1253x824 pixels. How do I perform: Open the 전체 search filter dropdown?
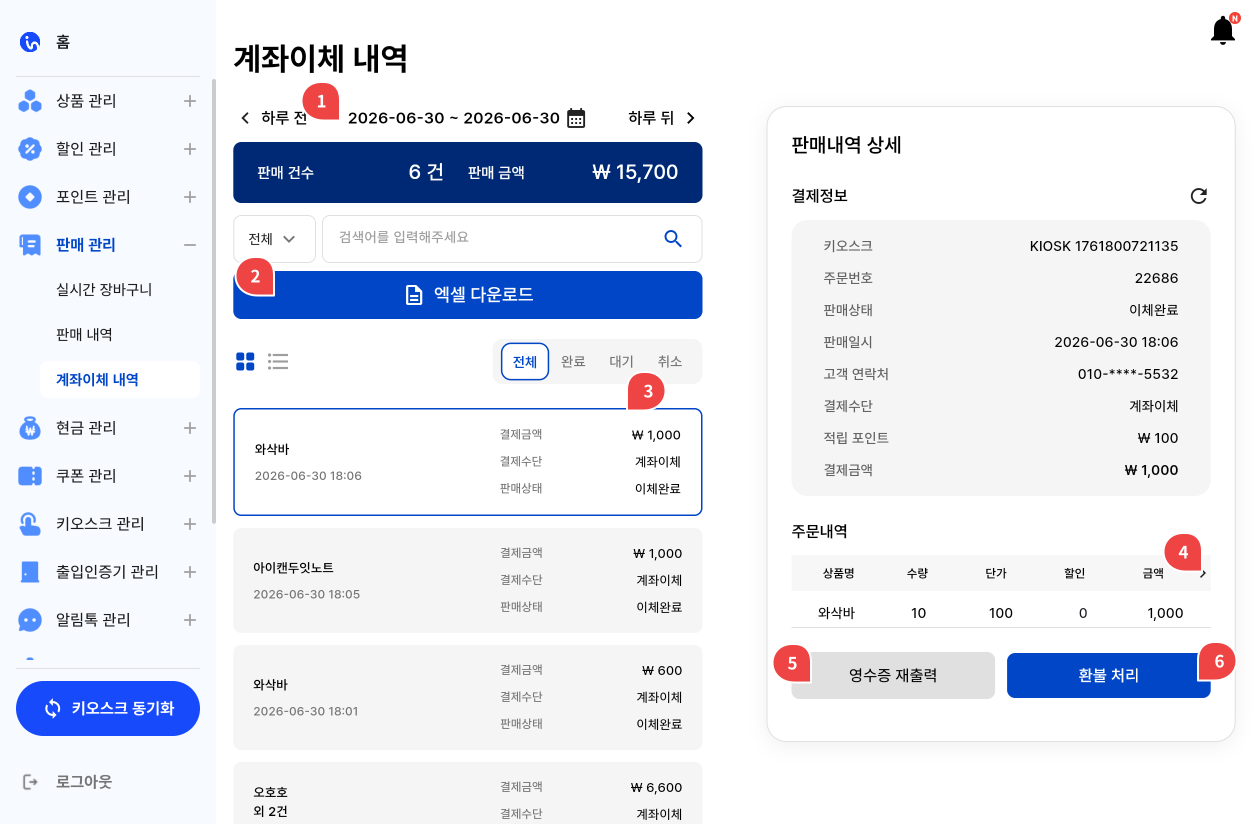click(x=274, y=239)
